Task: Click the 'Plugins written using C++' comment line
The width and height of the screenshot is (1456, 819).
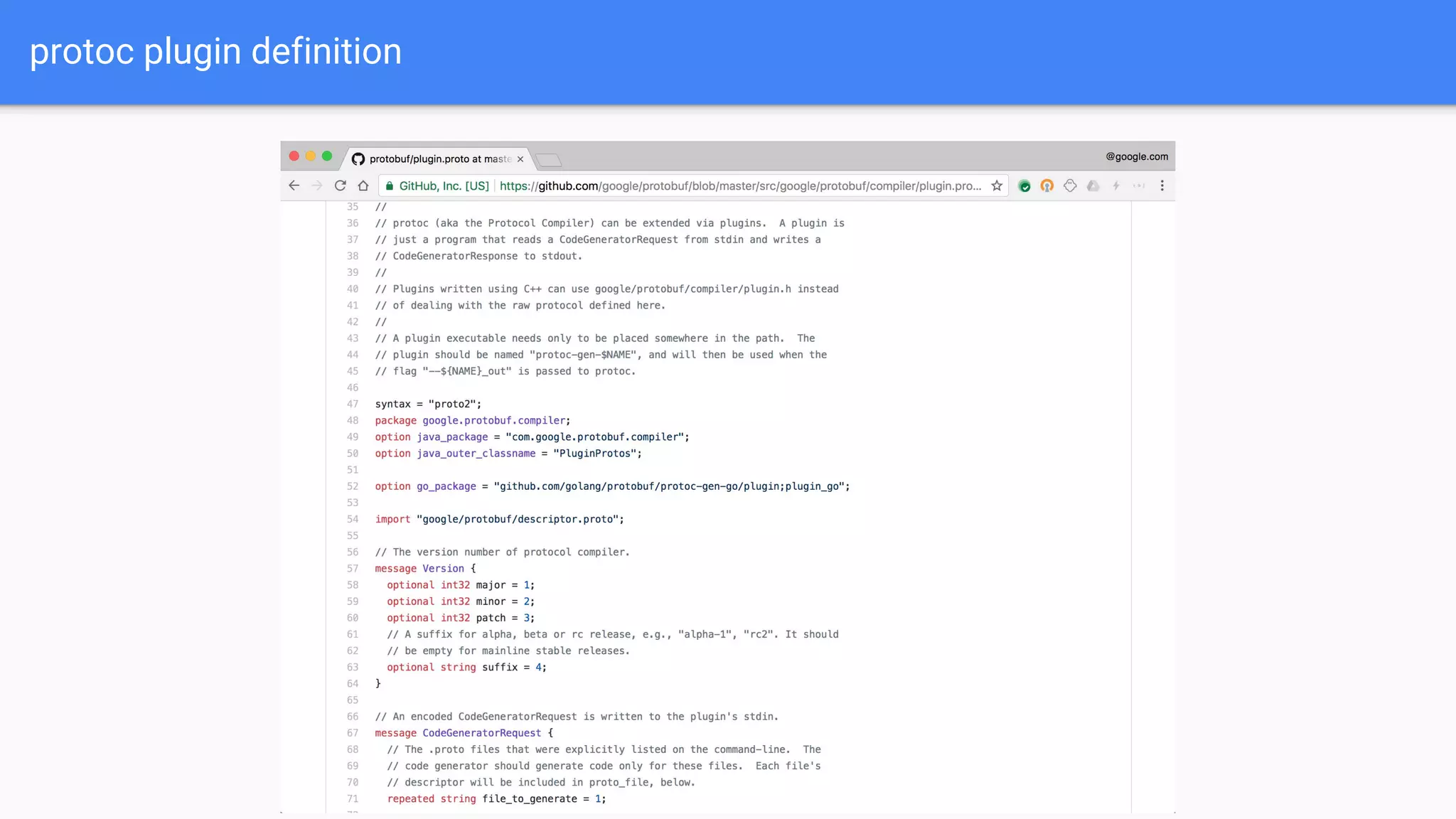Action: point(607,289)
